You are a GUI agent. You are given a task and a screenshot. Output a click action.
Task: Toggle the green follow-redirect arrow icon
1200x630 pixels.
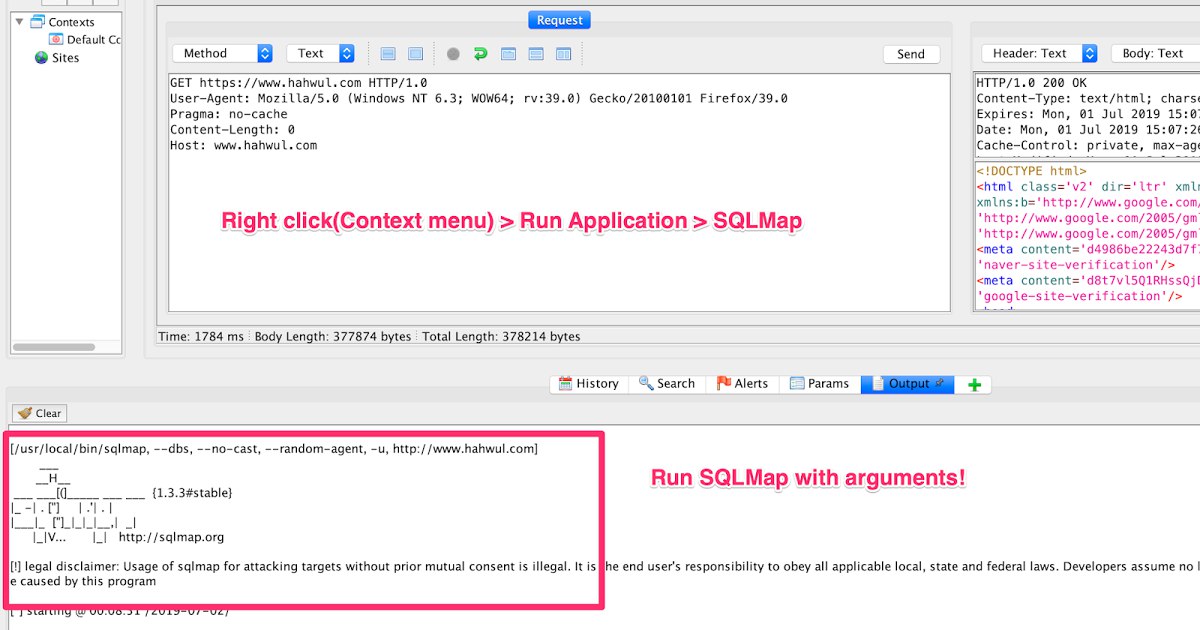[480, 54]
